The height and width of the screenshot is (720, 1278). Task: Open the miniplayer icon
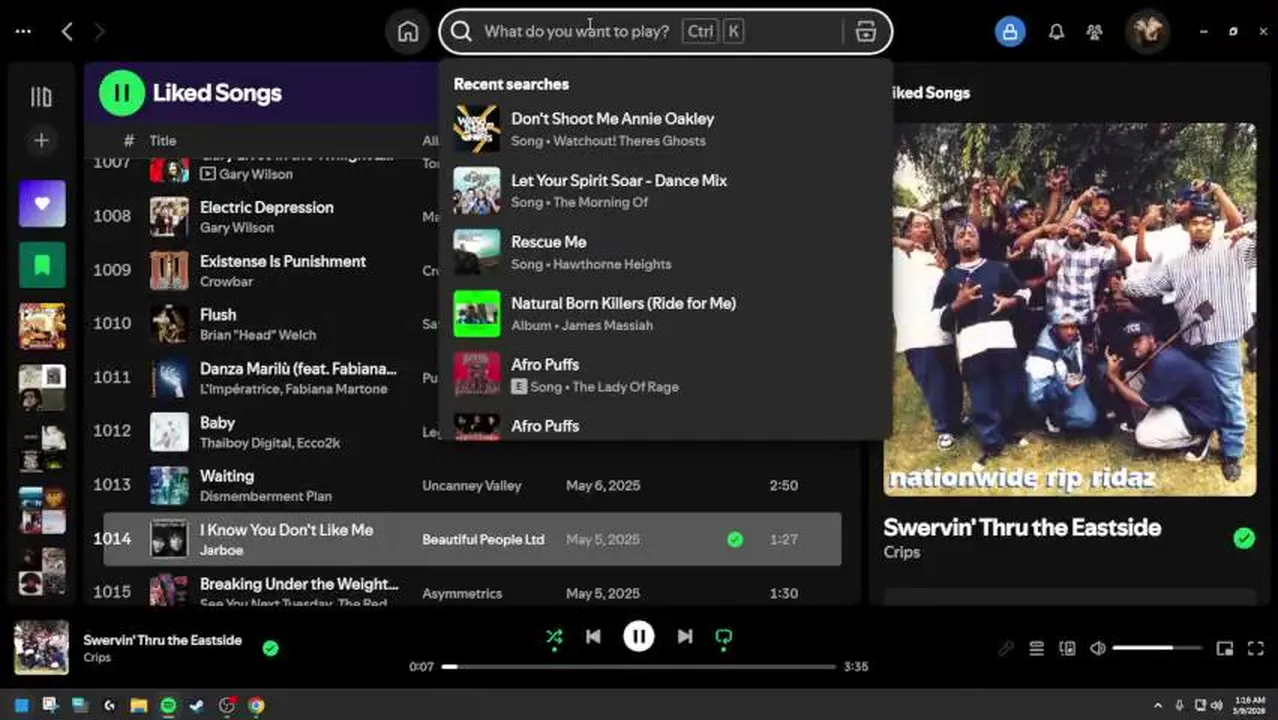tap(1224, 649)
